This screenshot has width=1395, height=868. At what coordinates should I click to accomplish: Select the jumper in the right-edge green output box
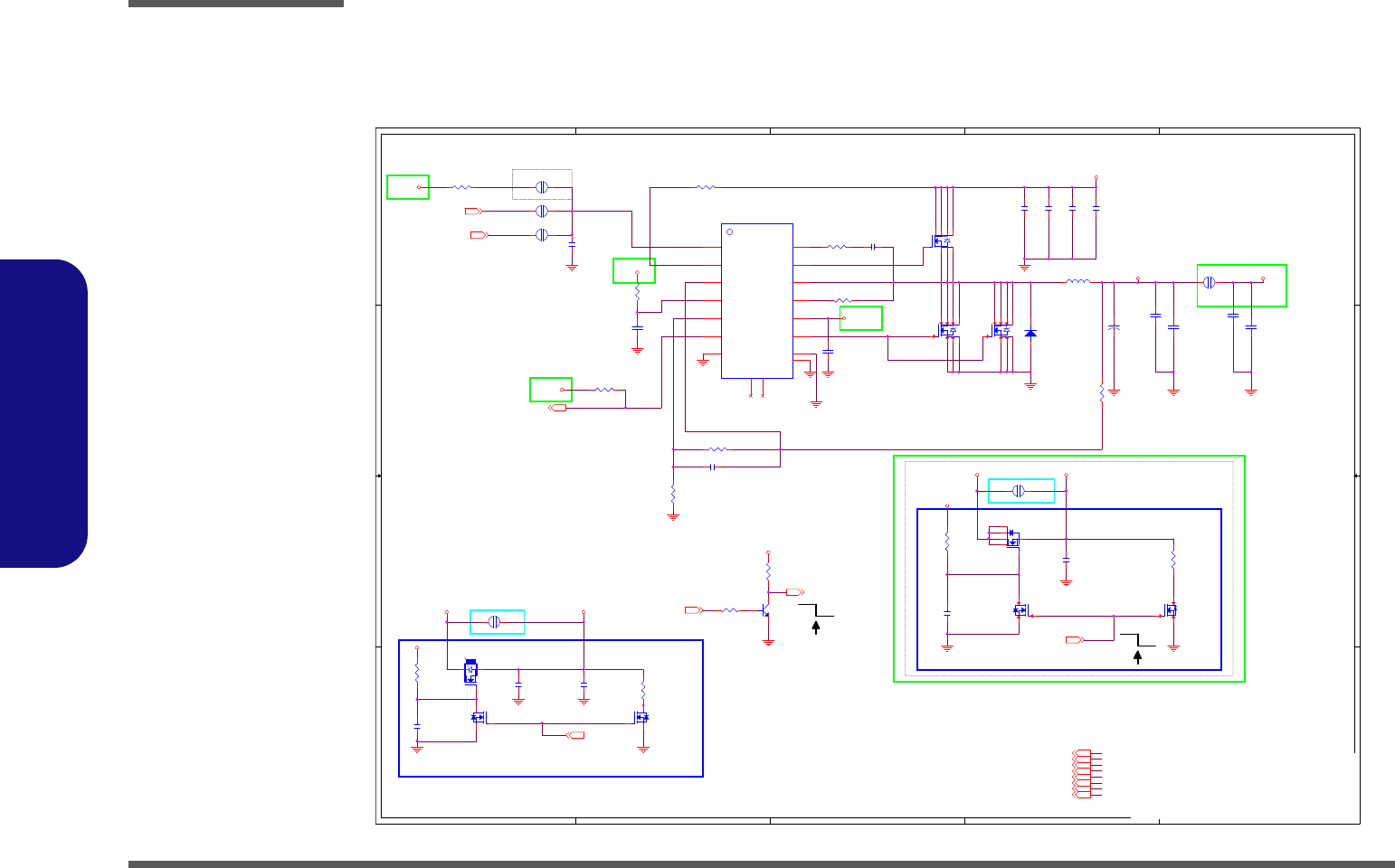point(1209,283)
